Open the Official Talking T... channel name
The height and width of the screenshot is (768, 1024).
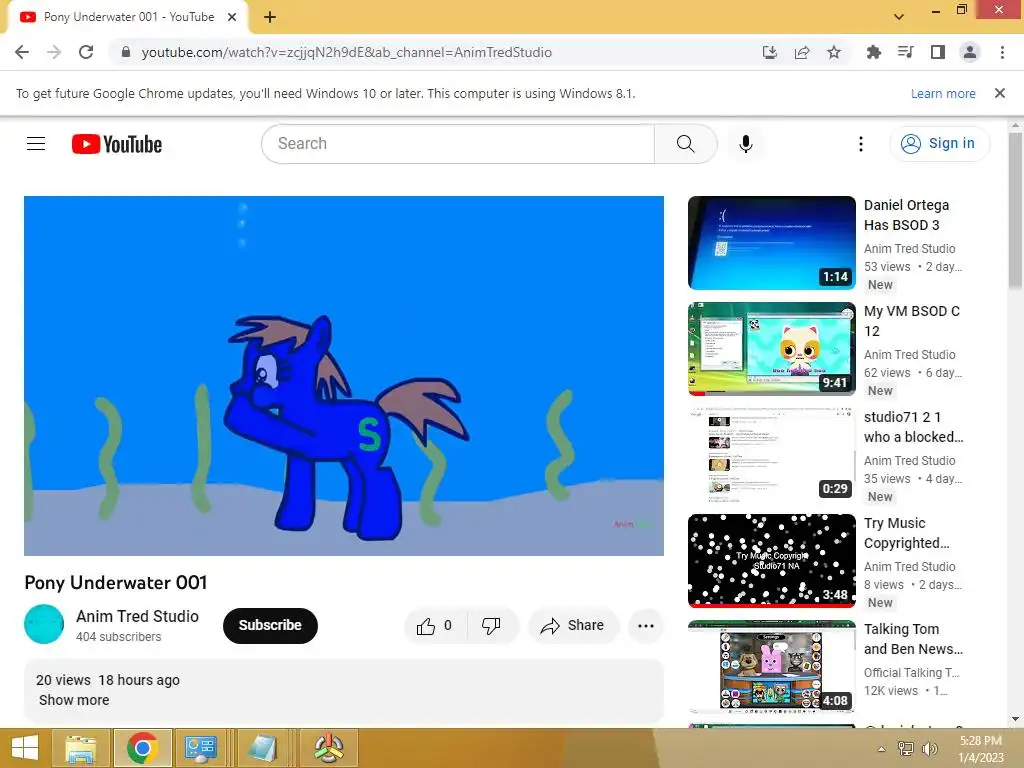tap(912, 673)
